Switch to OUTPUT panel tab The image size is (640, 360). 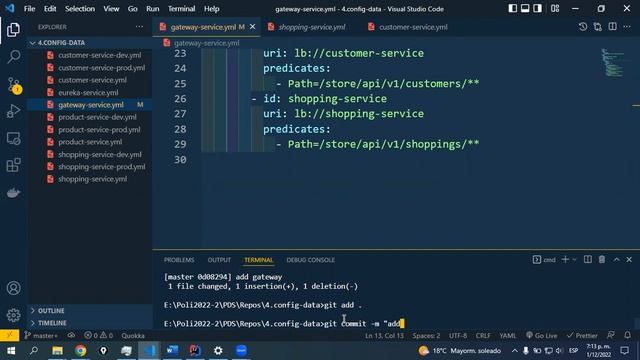pos(219,260)
